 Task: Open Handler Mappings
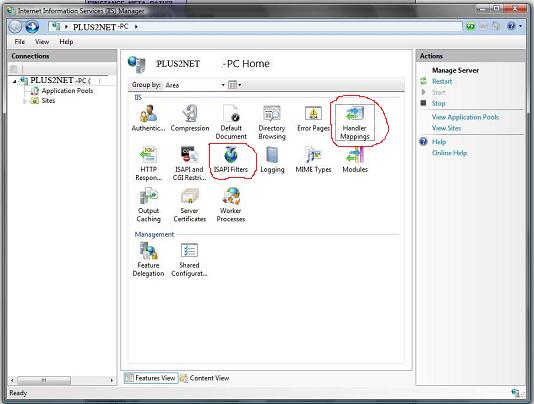[x=355, y=122]
